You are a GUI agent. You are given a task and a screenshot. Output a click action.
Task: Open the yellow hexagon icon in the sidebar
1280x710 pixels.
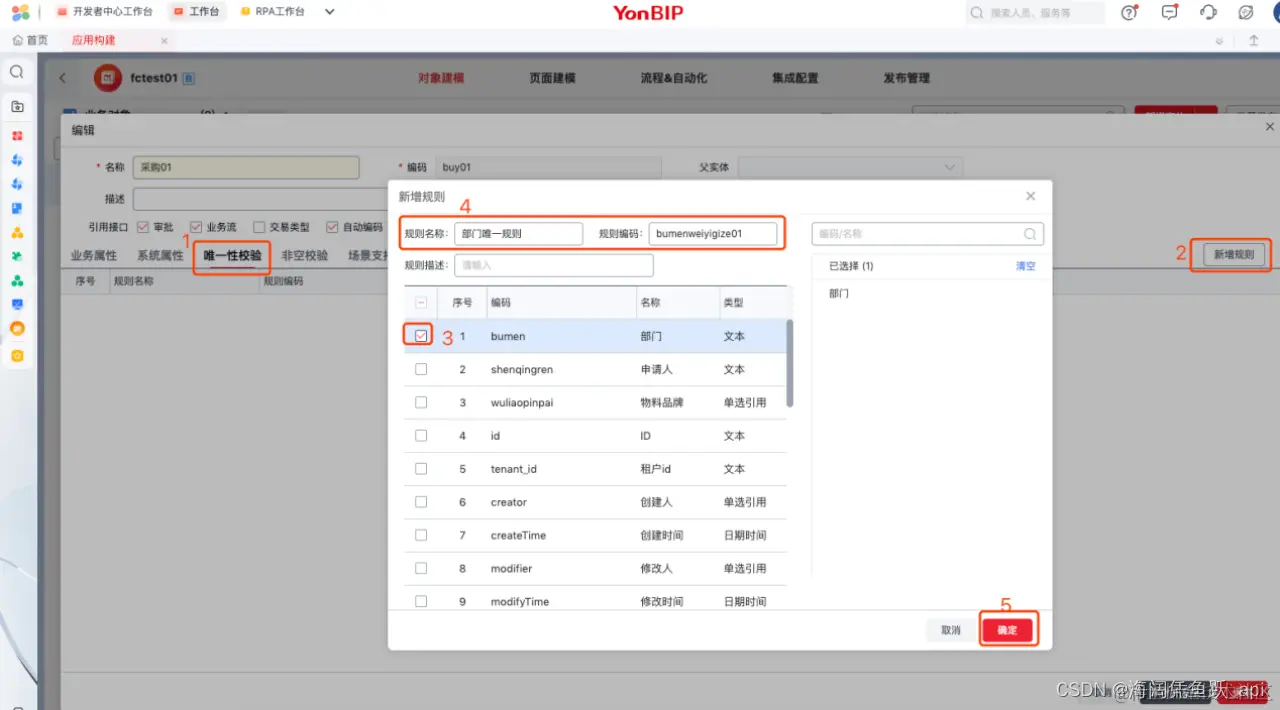pyautogui.click(x=17, y=356)
